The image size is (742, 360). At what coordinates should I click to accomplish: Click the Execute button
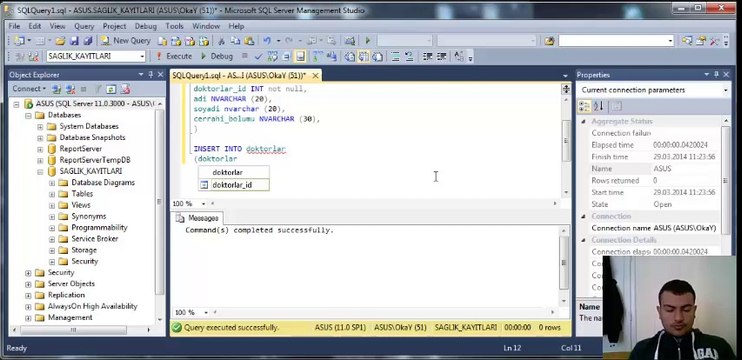(x=173, y=56)
